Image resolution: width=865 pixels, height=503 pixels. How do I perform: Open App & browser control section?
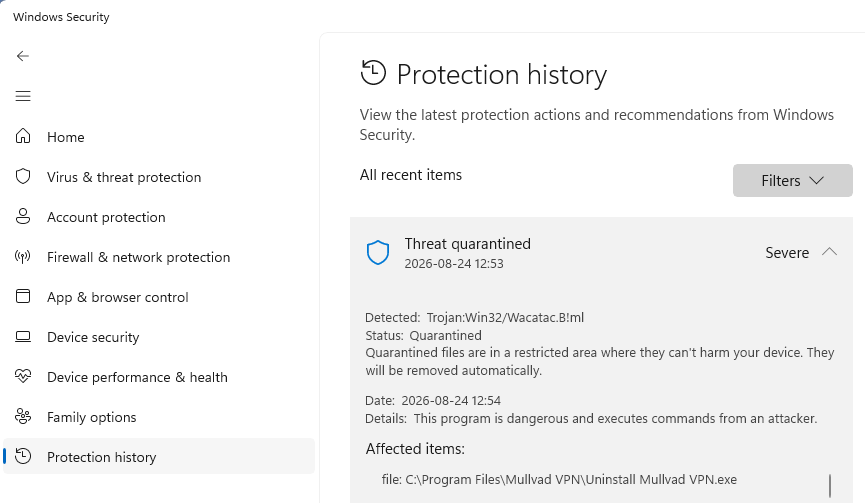tap(159, 297)
